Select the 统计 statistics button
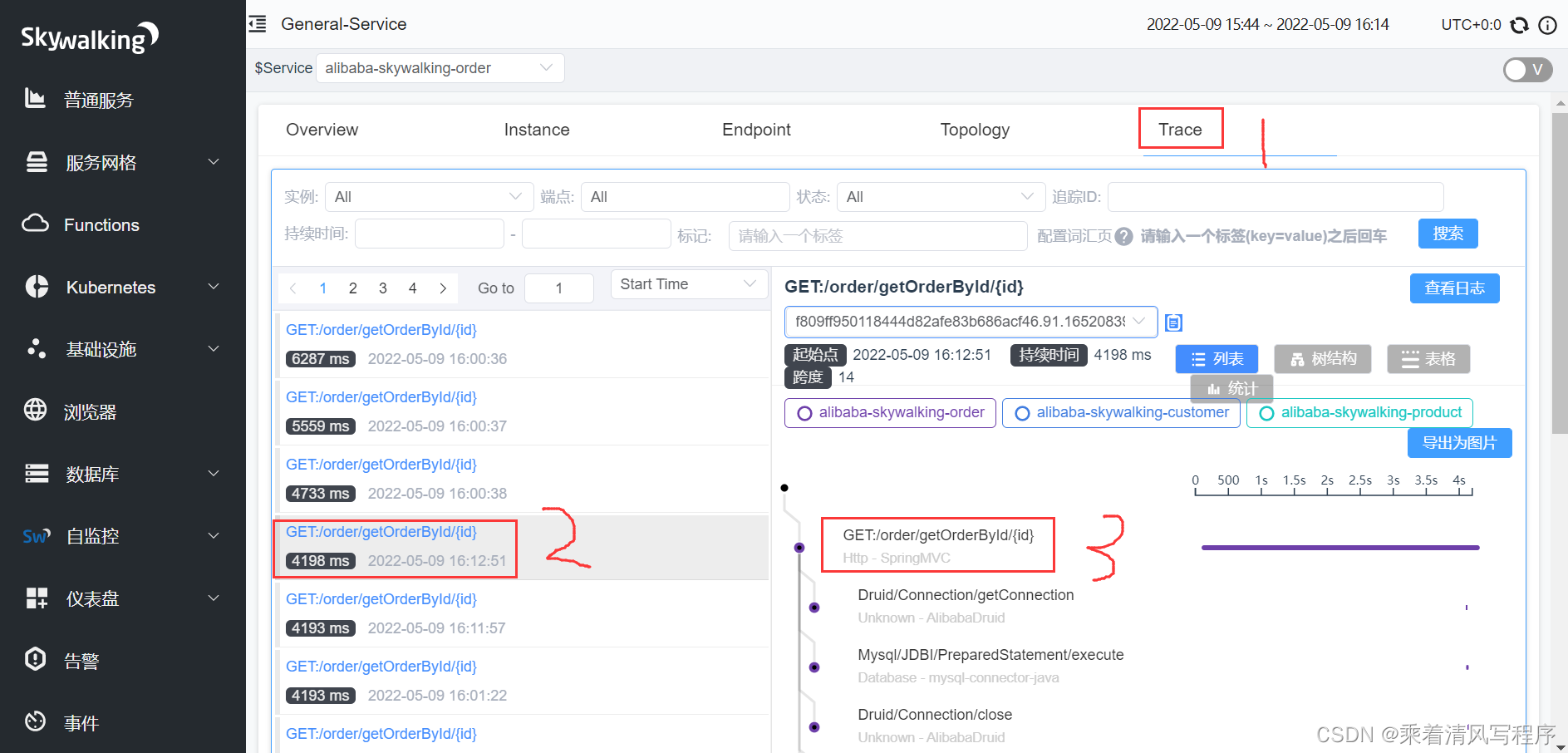1568x753 pixels. 1231,388
